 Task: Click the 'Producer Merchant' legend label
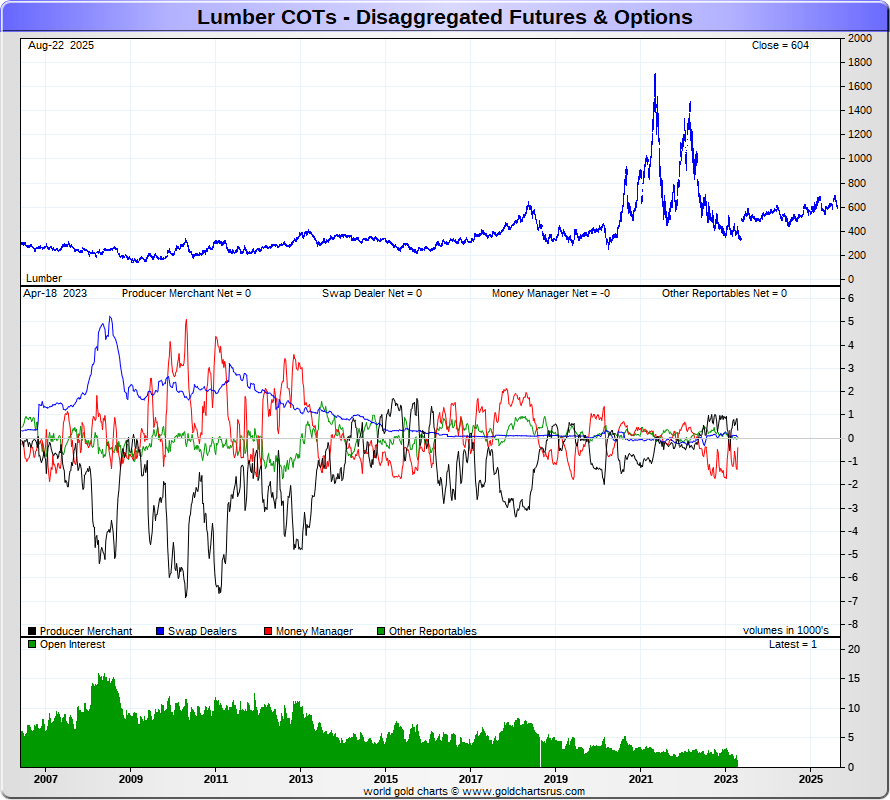[86, 631]
